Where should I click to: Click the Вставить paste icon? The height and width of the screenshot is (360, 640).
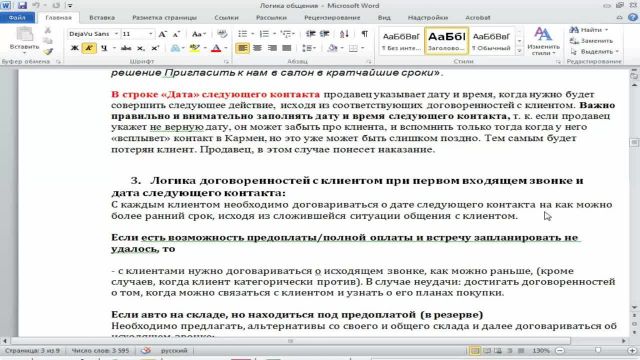coord(24,35)
